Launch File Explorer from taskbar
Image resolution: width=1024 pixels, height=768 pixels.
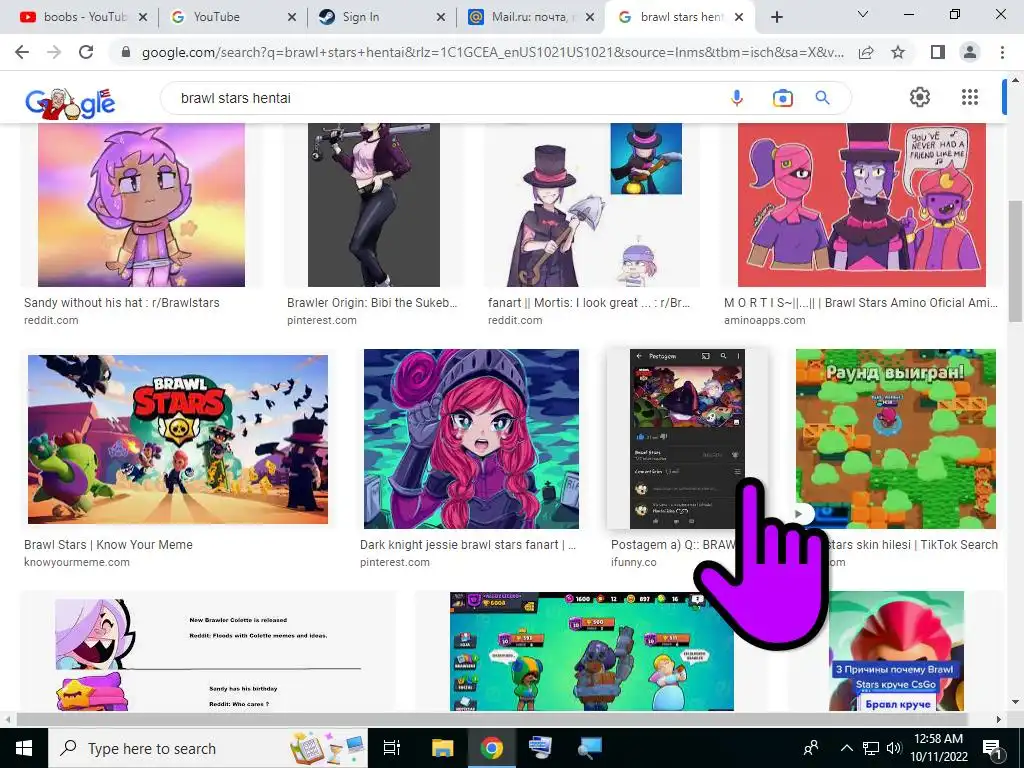coord(443,748)
